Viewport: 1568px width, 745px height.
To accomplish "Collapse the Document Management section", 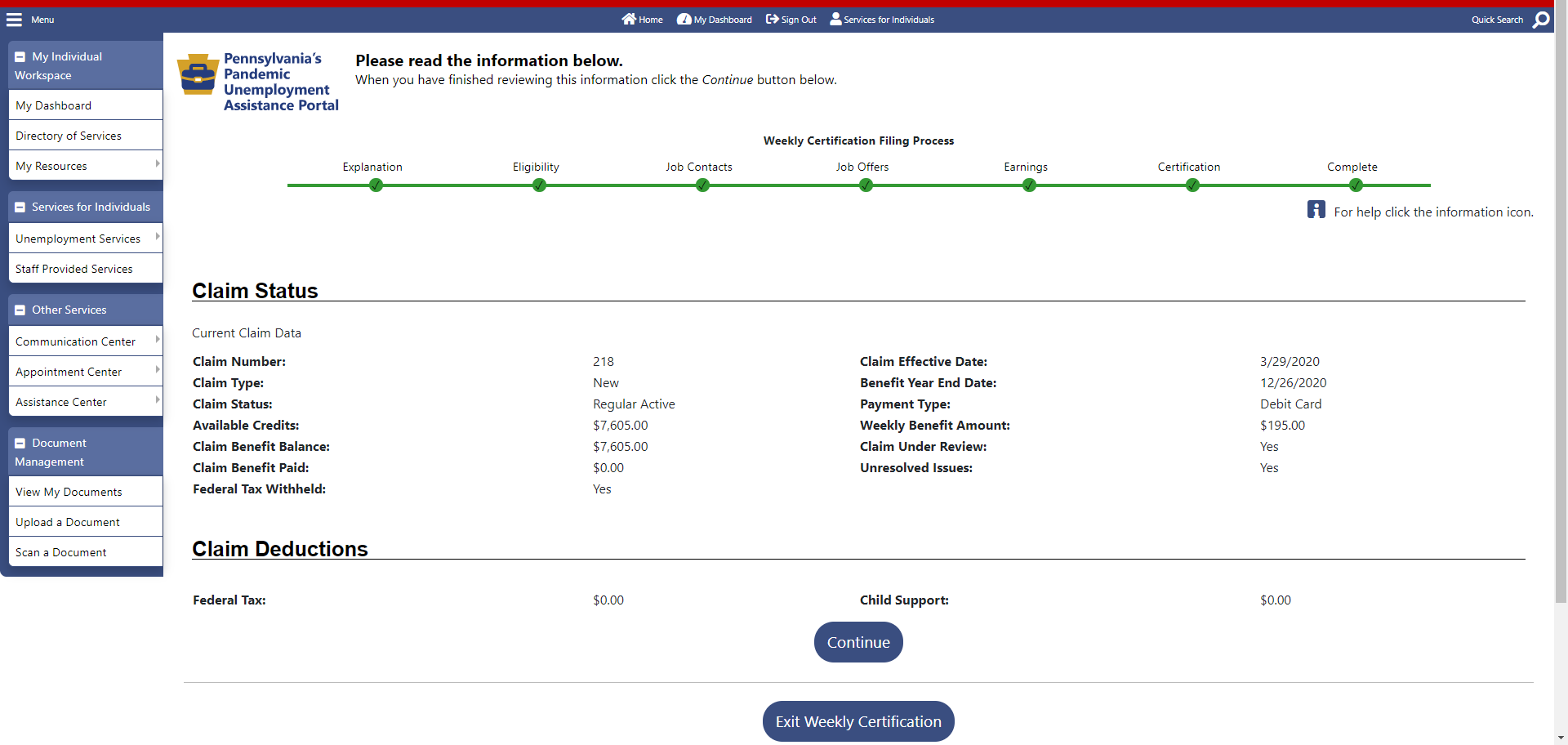I will 20,444.
